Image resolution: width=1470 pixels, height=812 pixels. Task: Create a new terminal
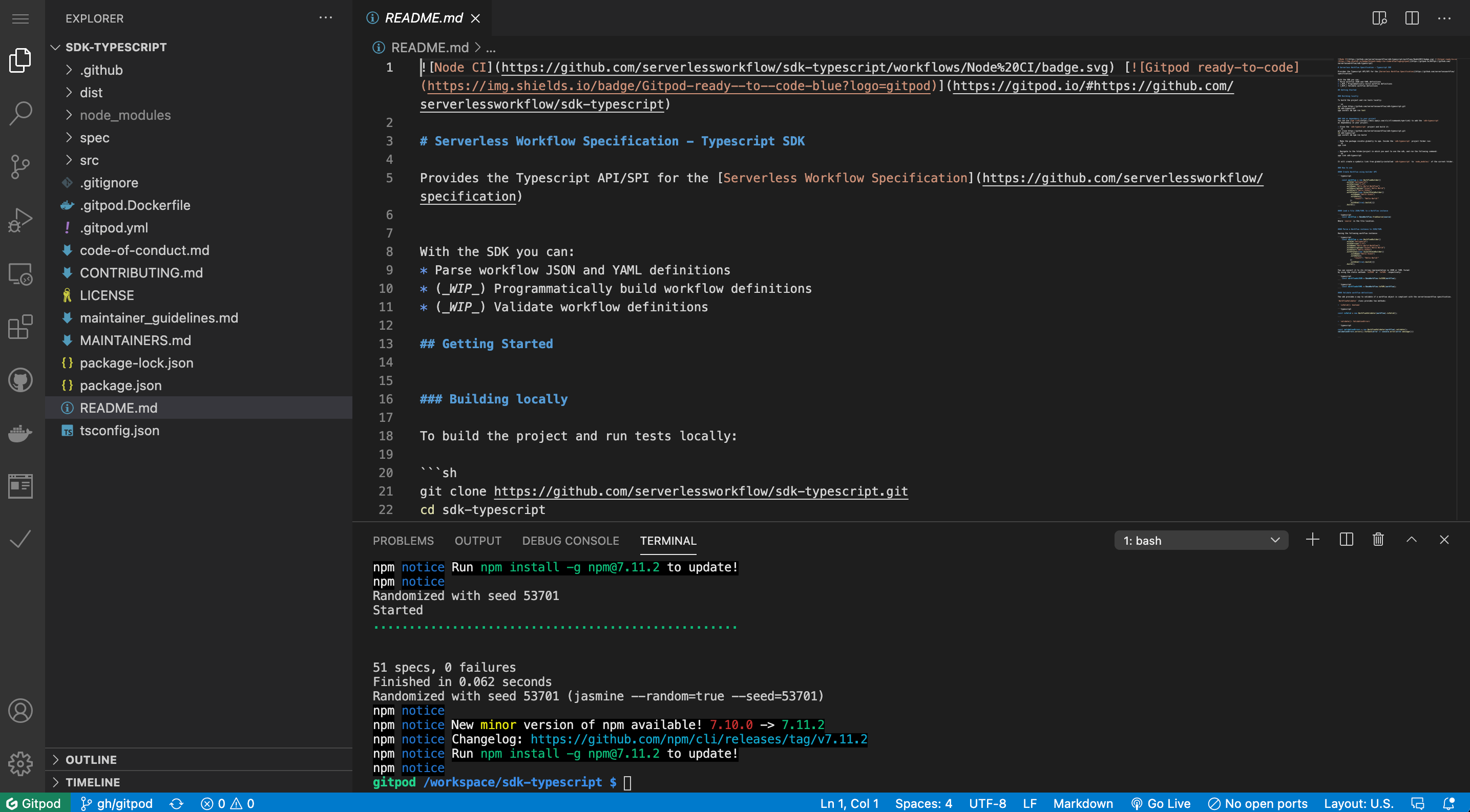1312,540
